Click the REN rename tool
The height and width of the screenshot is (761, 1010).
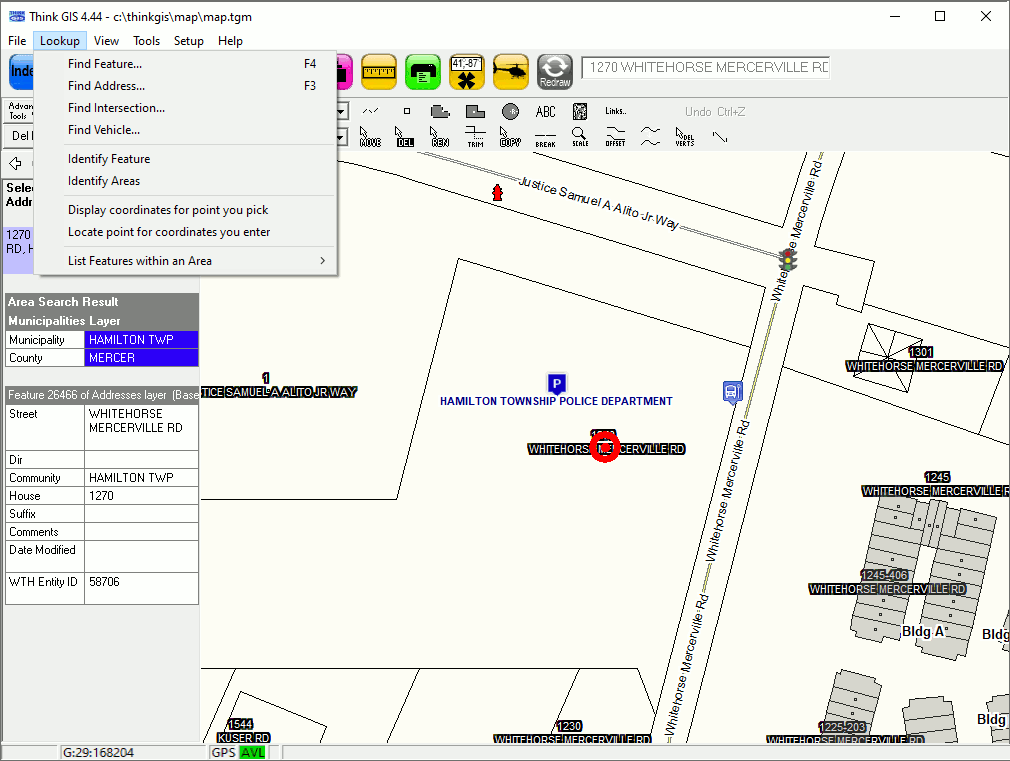point(440,137)
